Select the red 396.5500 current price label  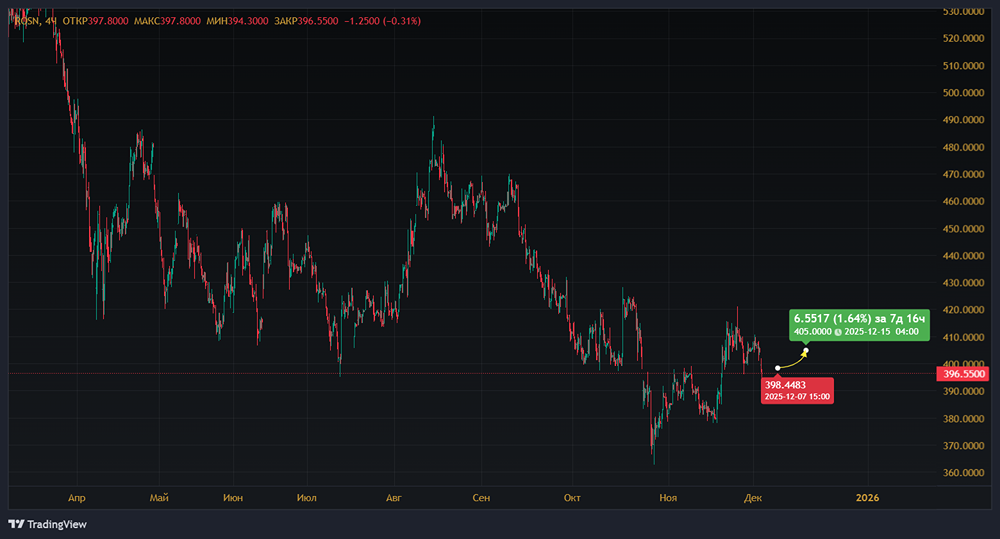pyautogui.click(x=964, y=374)
